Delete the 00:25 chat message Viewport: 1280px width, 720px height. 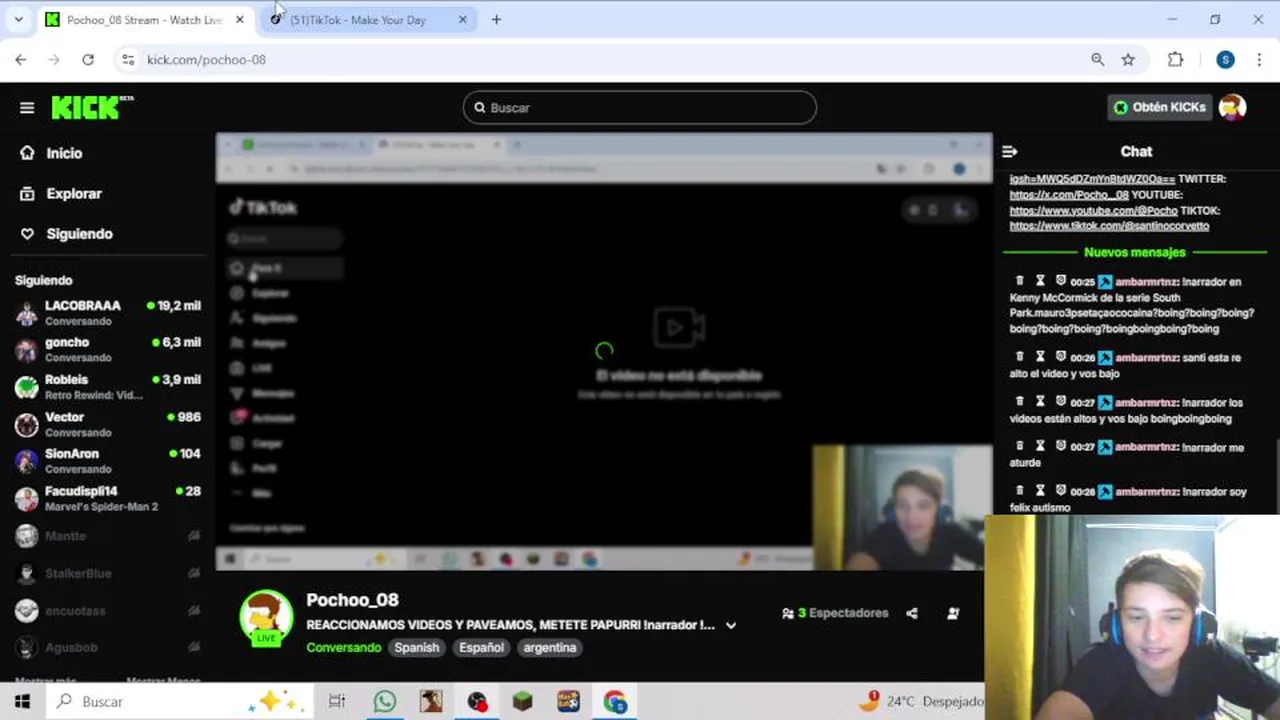click(1020, 281)
